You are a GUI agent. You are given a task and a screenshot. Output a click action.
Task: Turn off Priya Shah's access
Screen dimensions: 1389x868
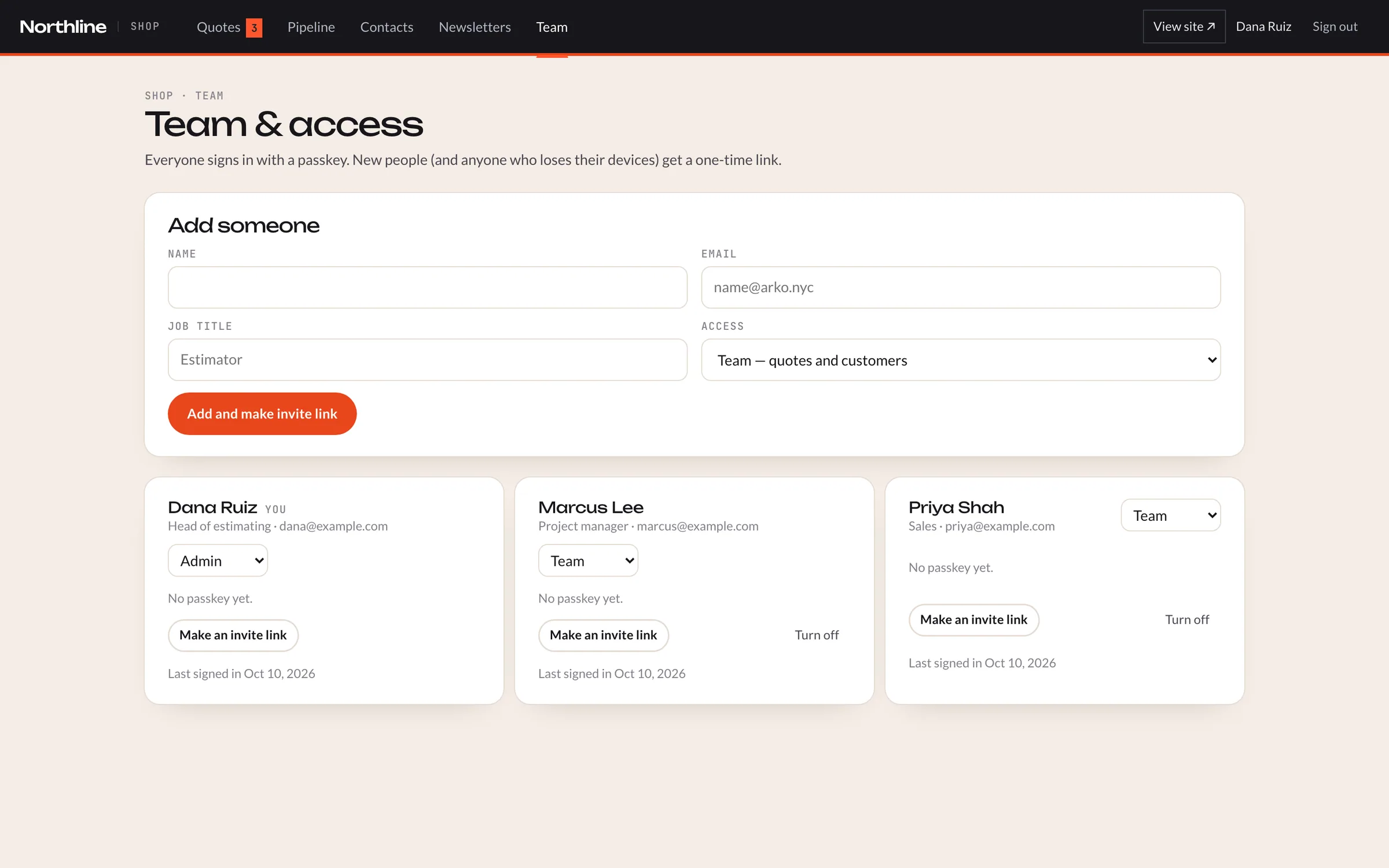1187,620
